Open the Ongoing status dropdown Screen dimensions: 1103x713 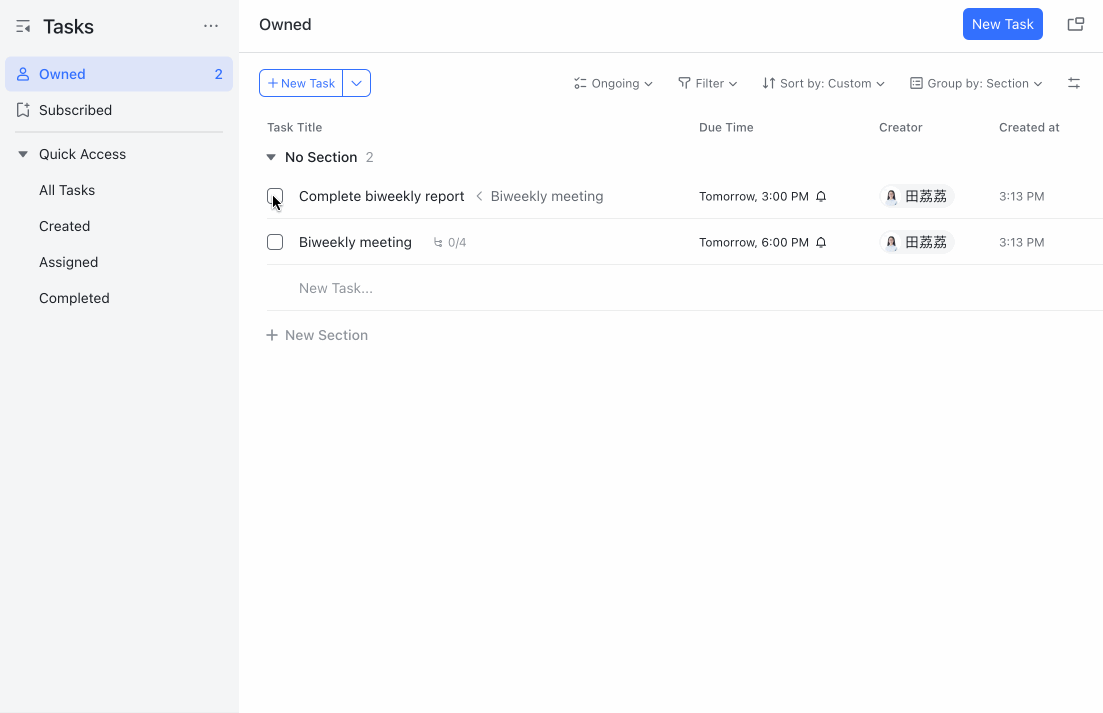(613, 83)
